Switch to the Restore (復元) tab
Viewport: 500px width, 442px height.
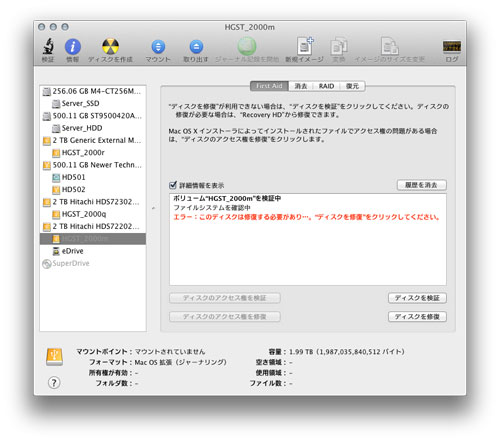coord(352,86)
